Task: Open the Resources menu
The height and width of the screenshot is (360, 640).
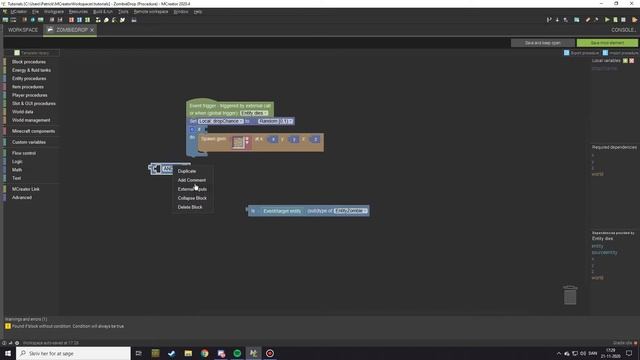Action: 78,12
